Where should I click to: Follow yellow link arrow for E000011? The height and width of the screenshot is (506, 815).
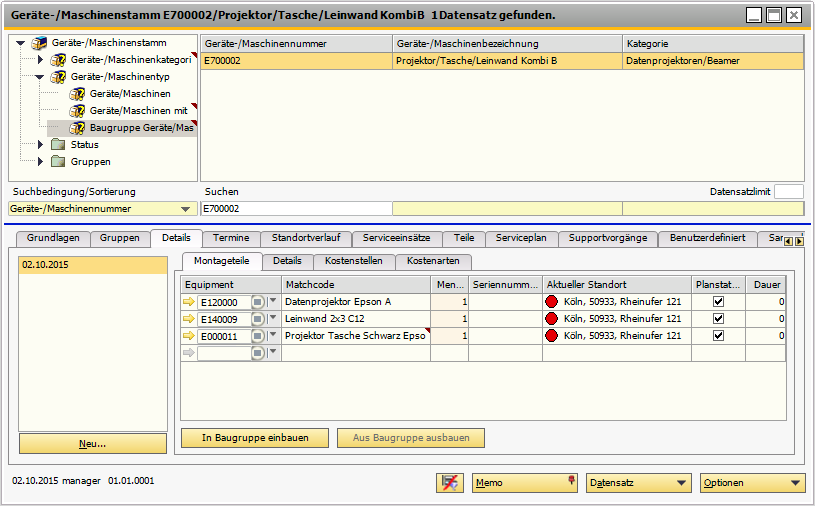coord(189,336)
